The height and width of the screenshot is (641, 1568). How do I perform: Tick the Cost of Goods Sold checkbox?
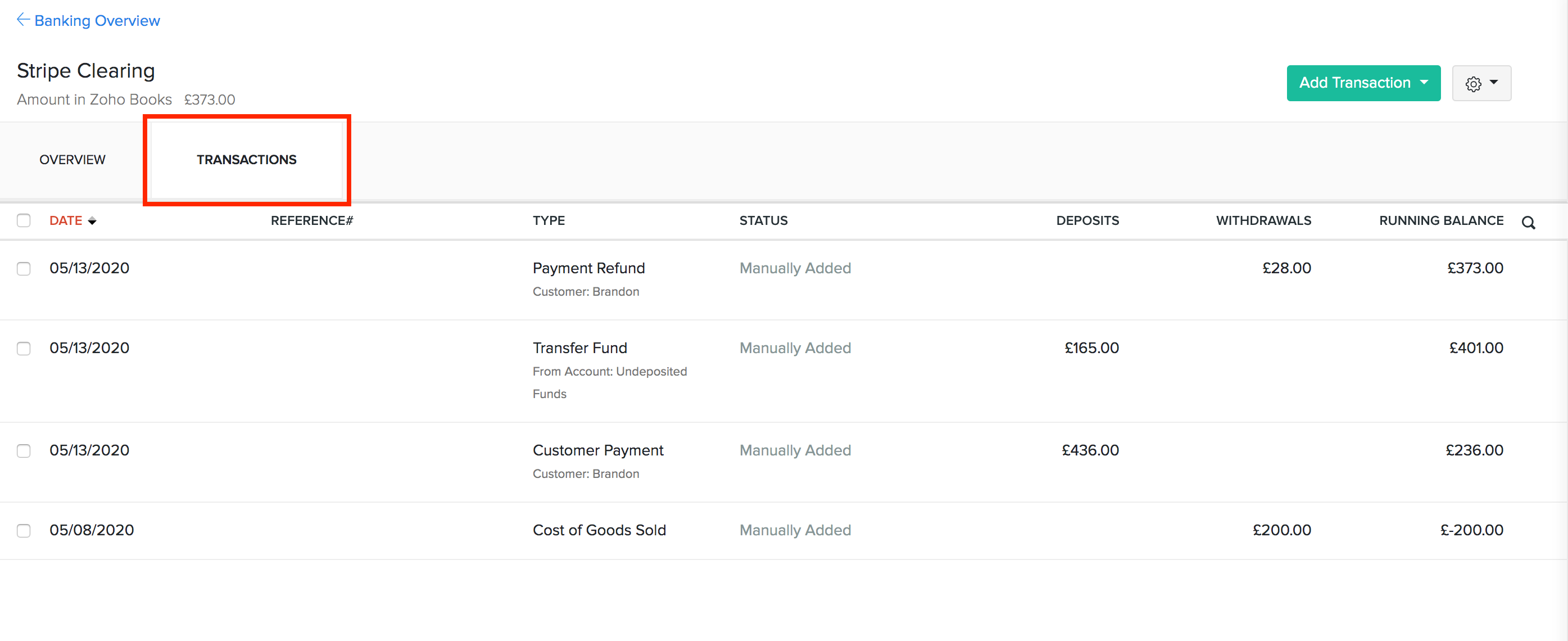[23, 530]
